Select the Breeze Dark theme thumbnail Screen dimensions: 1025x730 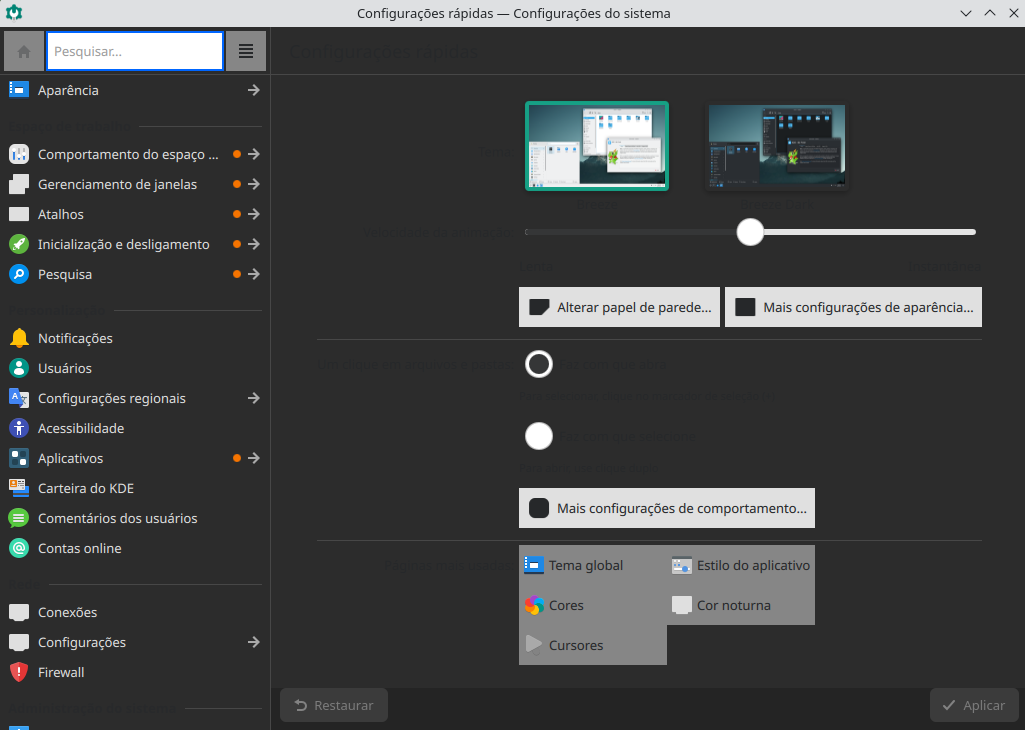[777, 146]
